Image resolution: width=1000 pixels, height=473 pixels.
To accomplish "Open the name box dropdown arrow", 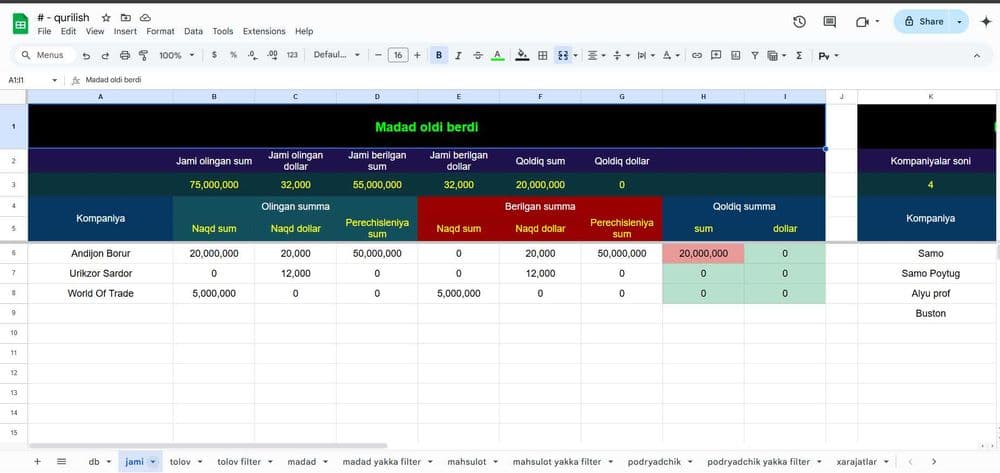I will point(54,80).
